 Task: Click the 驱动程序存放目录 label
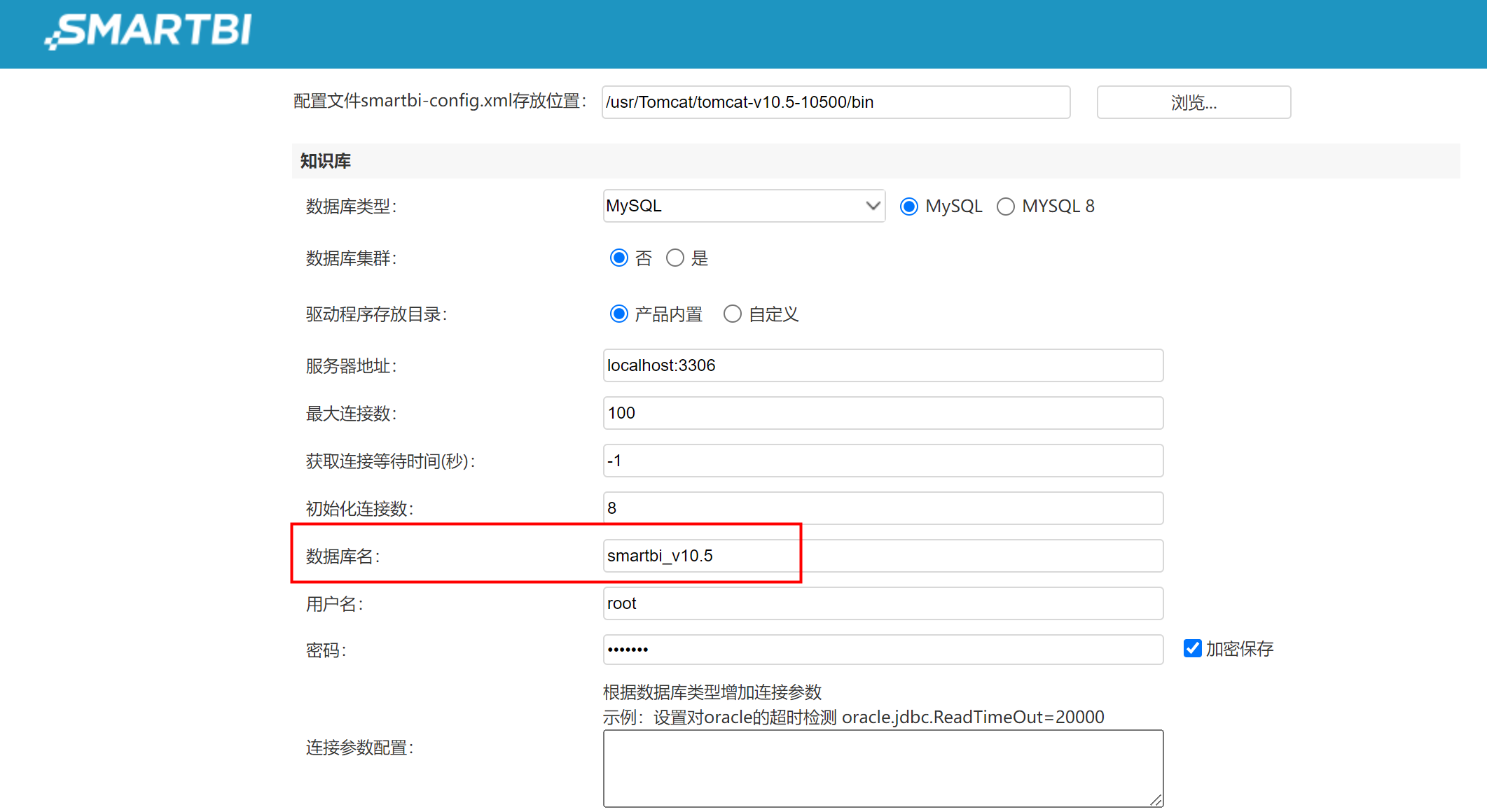tap(376, 314)
